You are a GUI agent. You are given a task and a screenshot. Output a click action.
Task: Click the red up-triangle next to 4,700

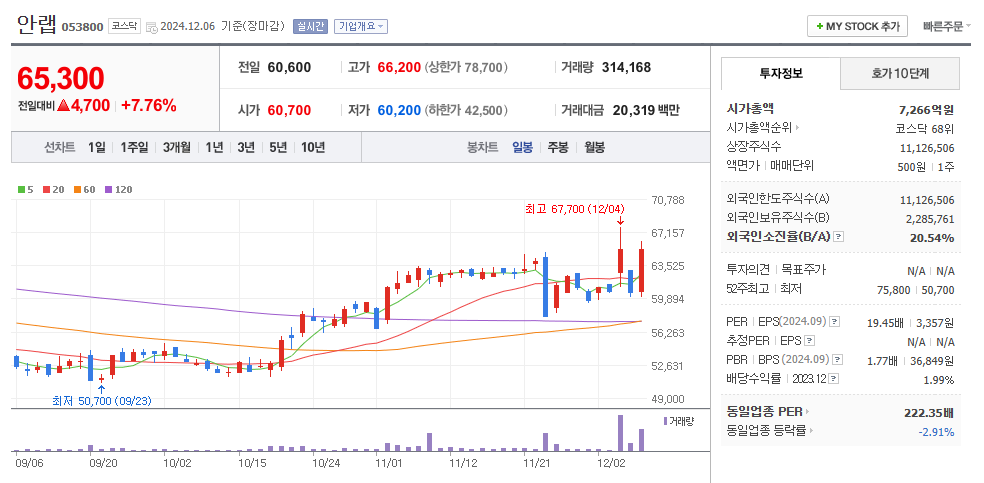63,105
